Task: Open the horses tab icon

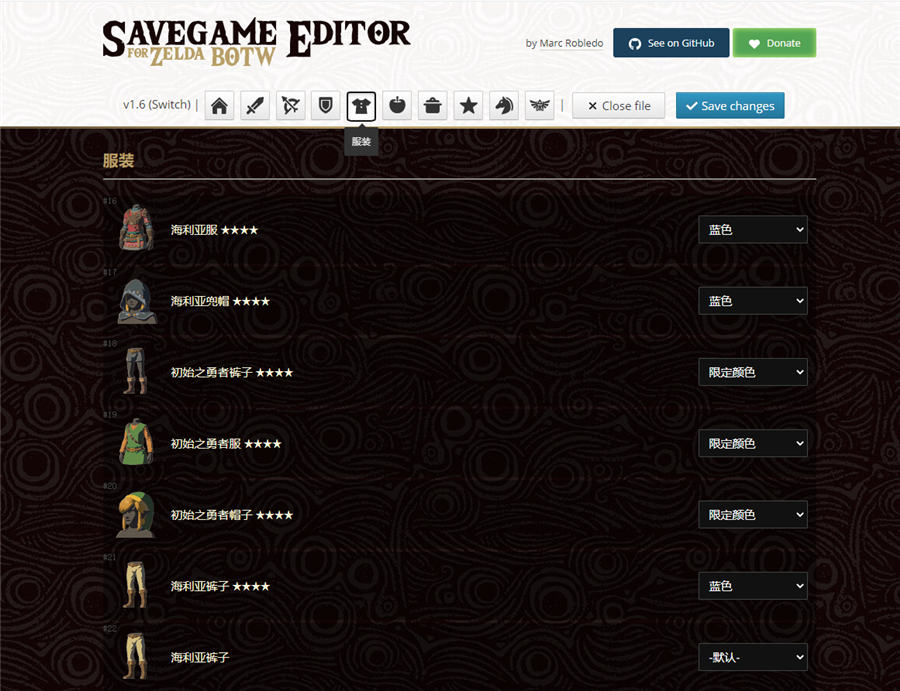Action: tap(504, 106)
